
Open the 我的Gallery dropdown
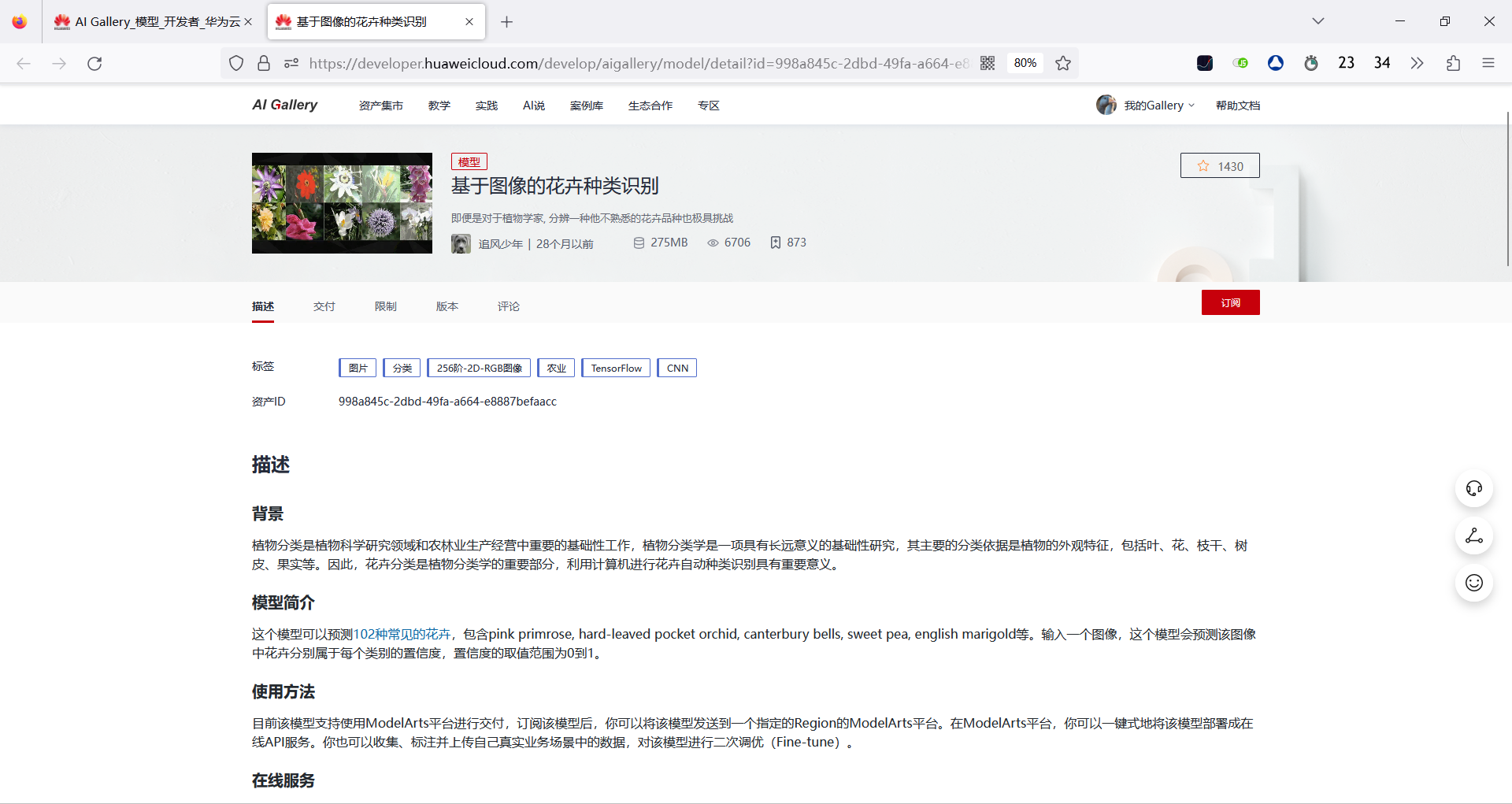[x=1152, y=104]
